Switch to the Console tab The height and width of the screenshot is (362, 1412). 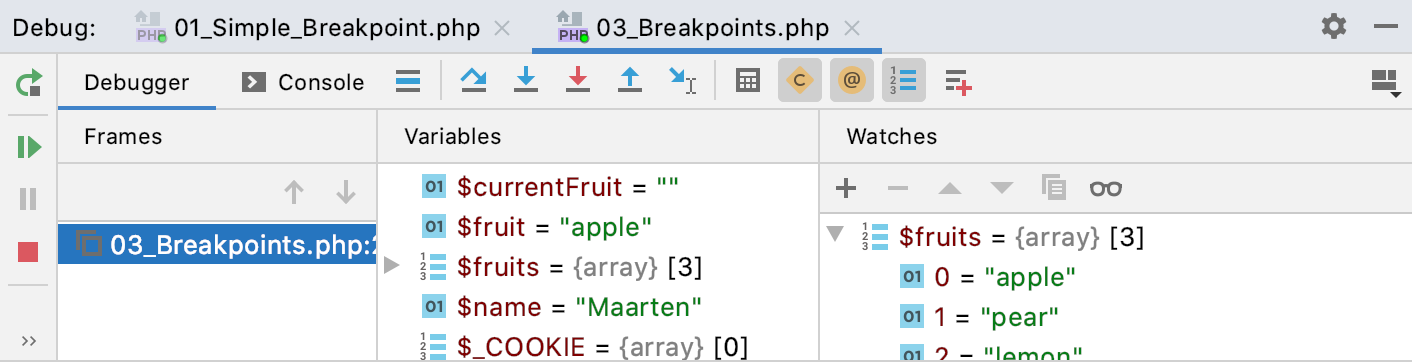tap(305, 82)
